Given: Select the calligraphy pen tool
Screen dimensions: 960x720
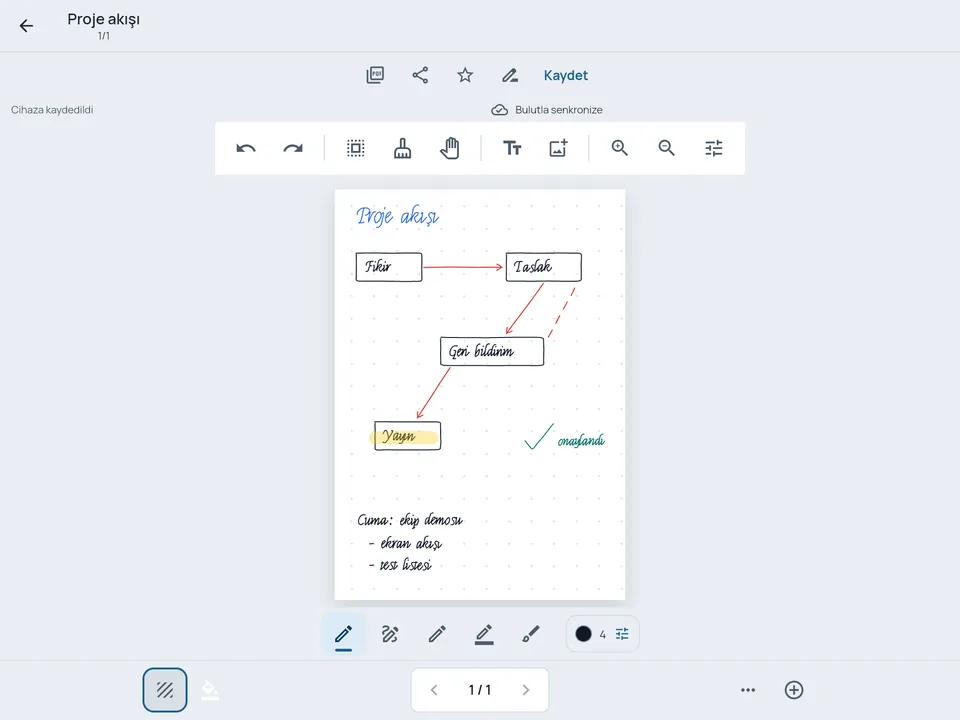Looking at the screenshot, I should tap(390, 634).
